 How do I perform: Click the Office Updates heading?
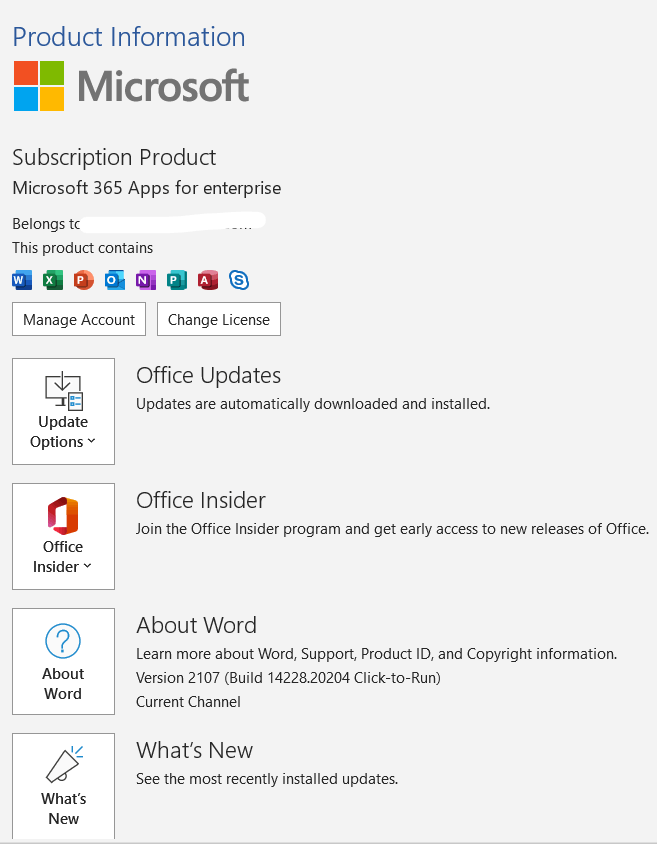[208, 375]
